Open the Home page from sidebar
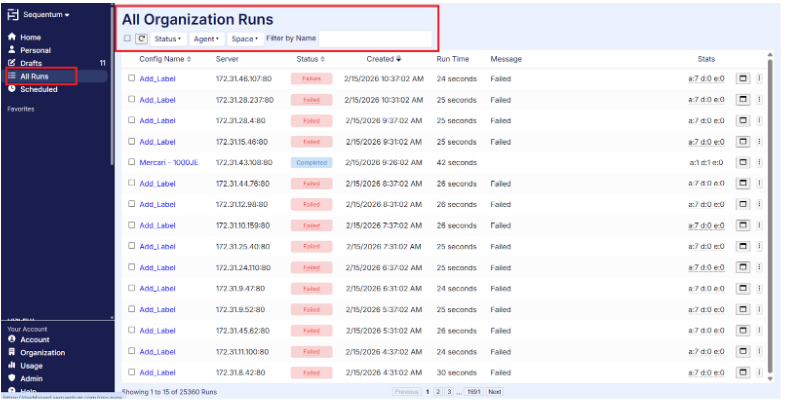 [30, 37]
